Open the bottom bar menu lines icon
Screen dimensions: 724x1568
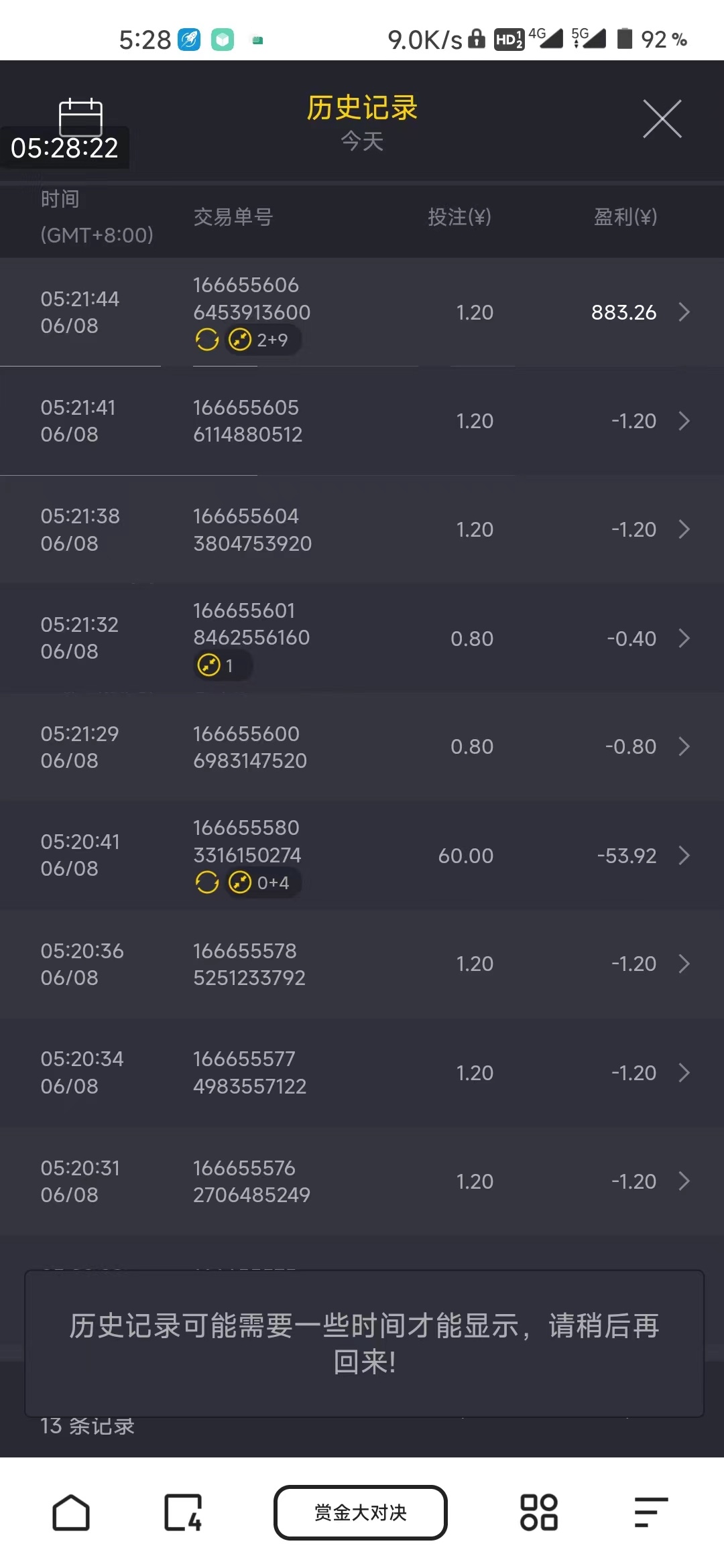coord(651,1512)
